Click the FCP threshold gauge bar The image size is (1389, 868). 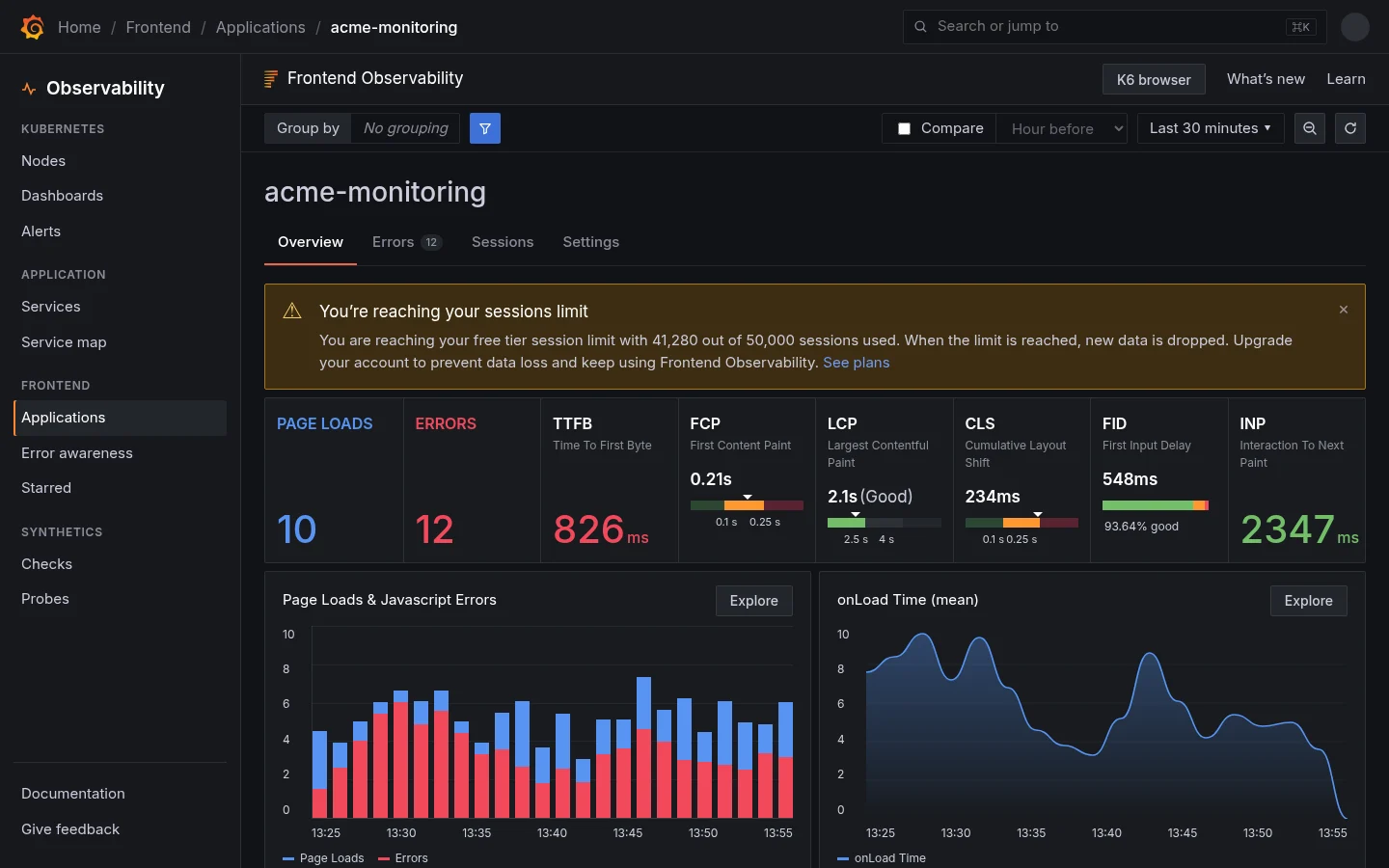pos(747,505)
